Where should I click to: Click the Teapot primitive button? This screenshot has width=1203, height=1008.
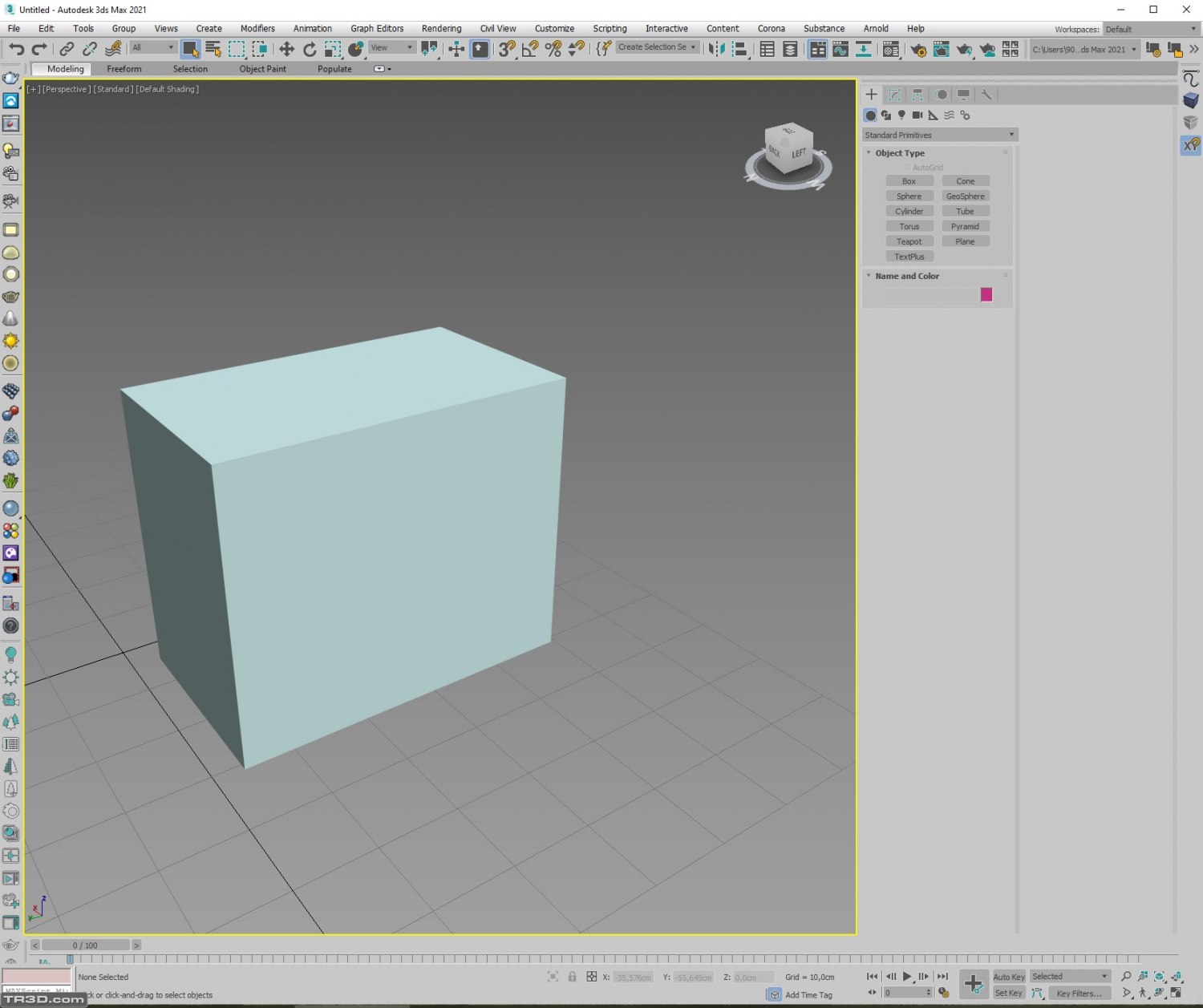[x=909, y=241]
